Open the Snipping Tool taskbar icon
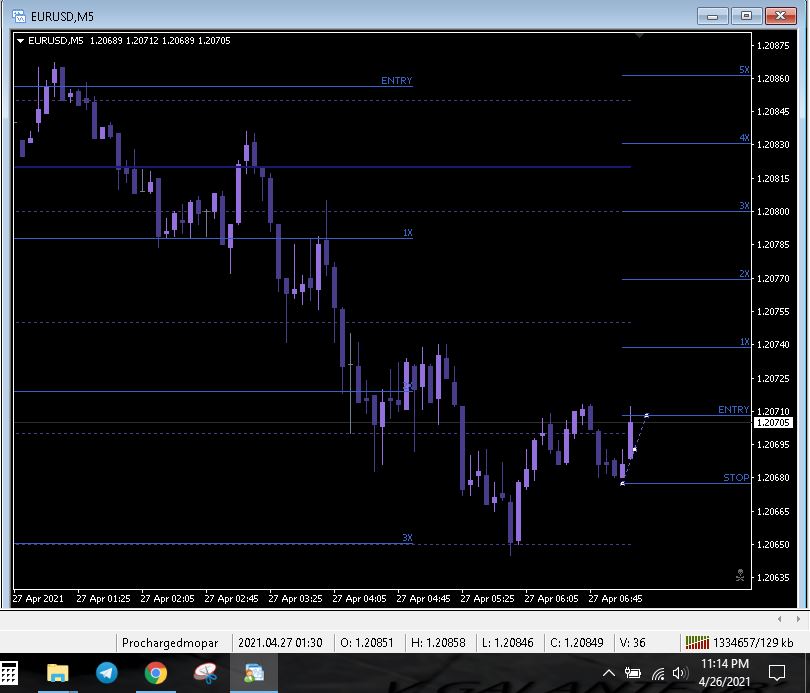810x693 pixels. click(205, 673)
